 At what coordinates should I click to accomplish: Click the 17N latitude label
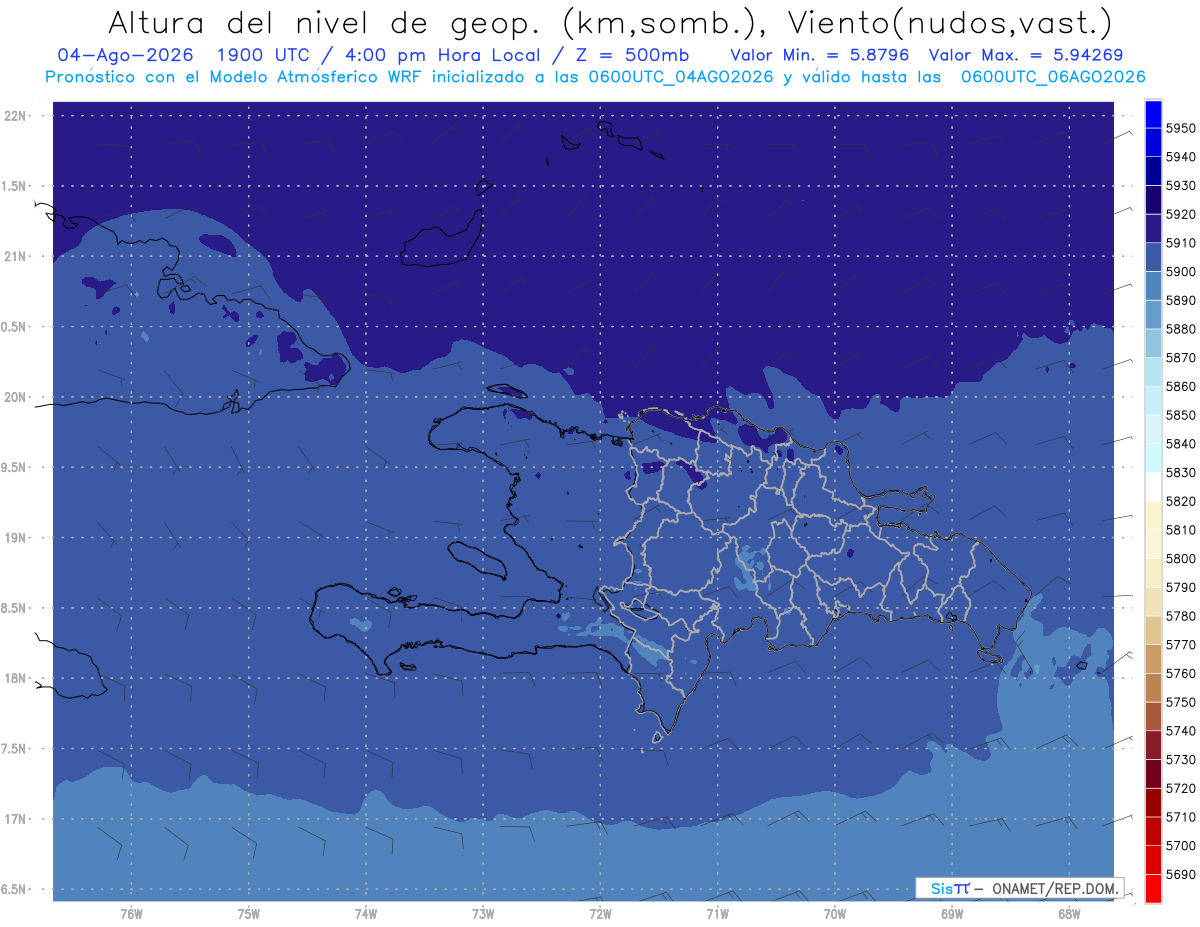tap(17, 819)
